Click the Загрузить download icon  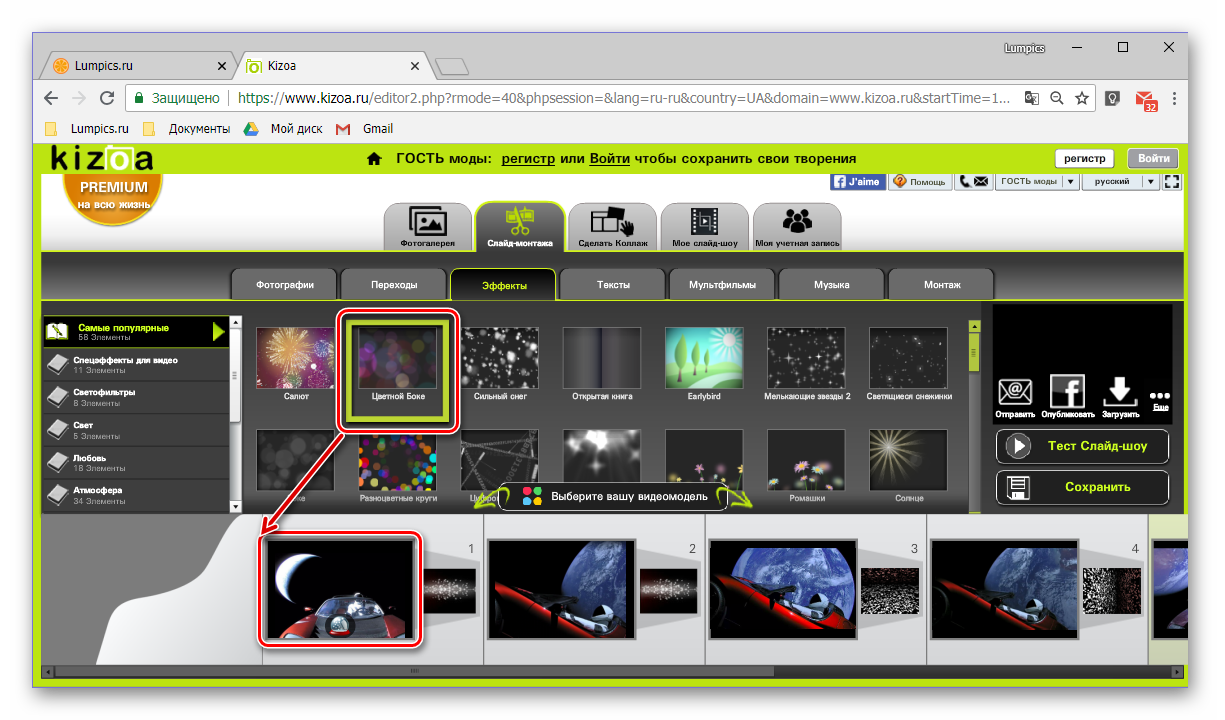click(1118, 392)
